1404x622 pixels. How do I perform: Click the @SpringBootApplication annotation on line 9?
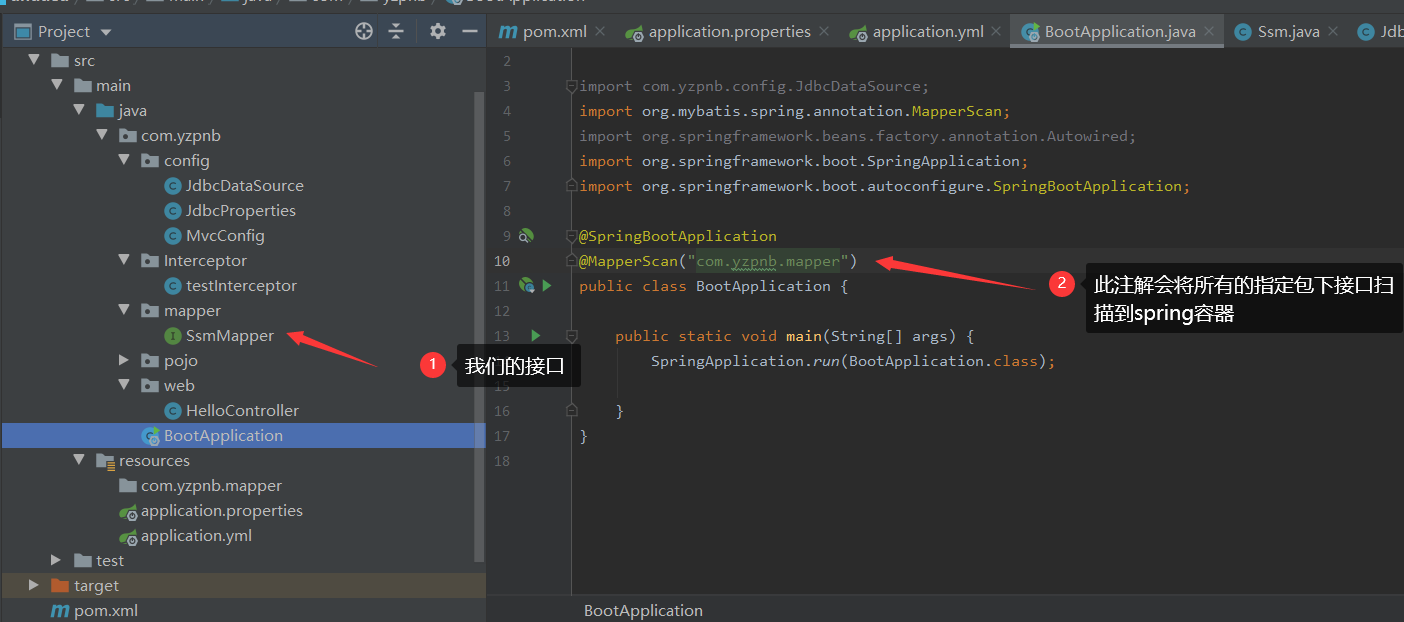[678, 236]
